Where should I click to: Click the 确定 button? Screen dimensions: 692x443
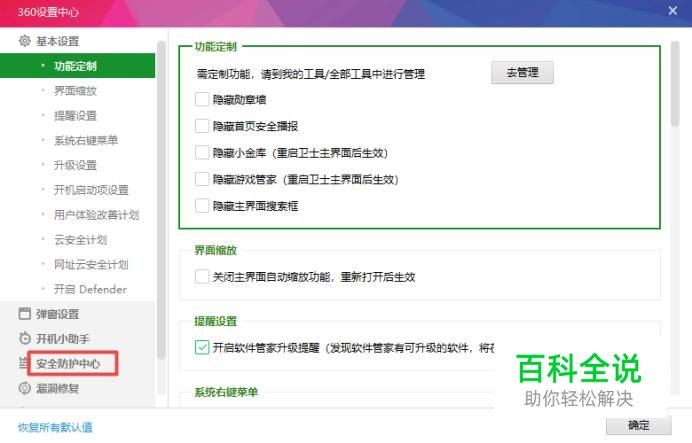click(638, 425)
